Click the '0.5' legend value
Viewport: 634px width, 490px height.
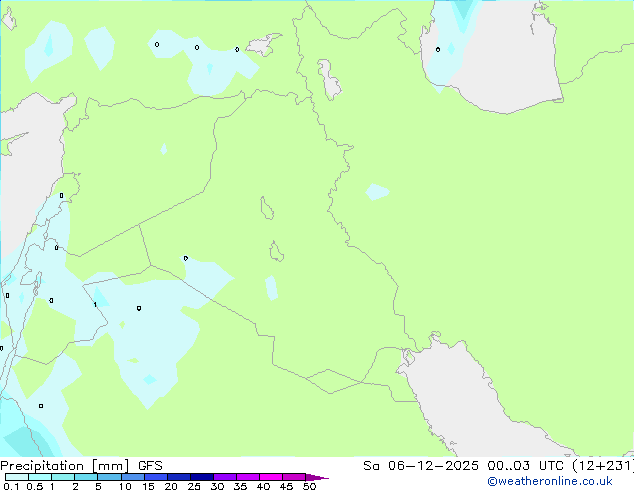point(35,486)
